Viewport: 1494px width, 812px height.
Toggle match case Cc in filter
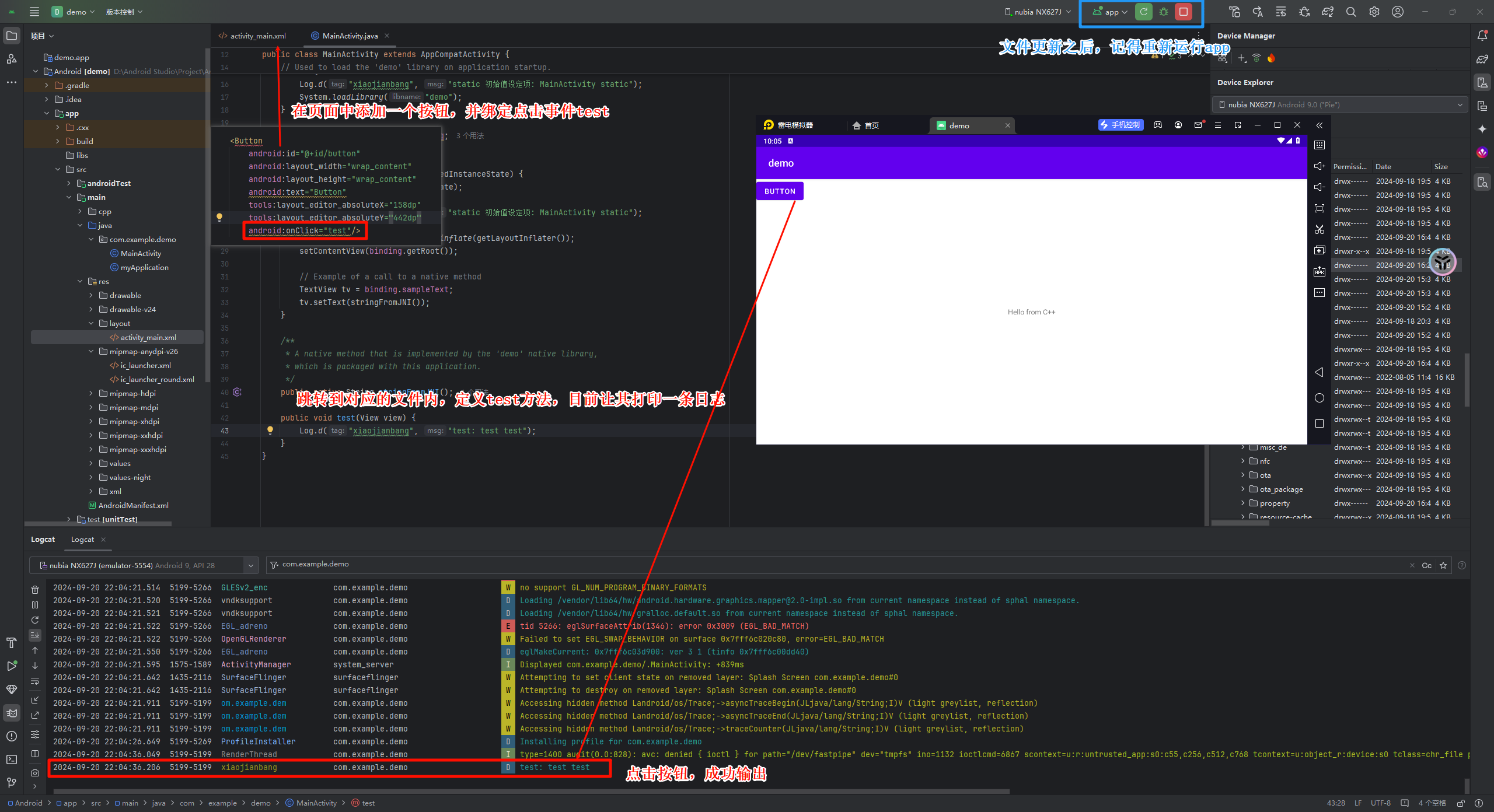1426,565
